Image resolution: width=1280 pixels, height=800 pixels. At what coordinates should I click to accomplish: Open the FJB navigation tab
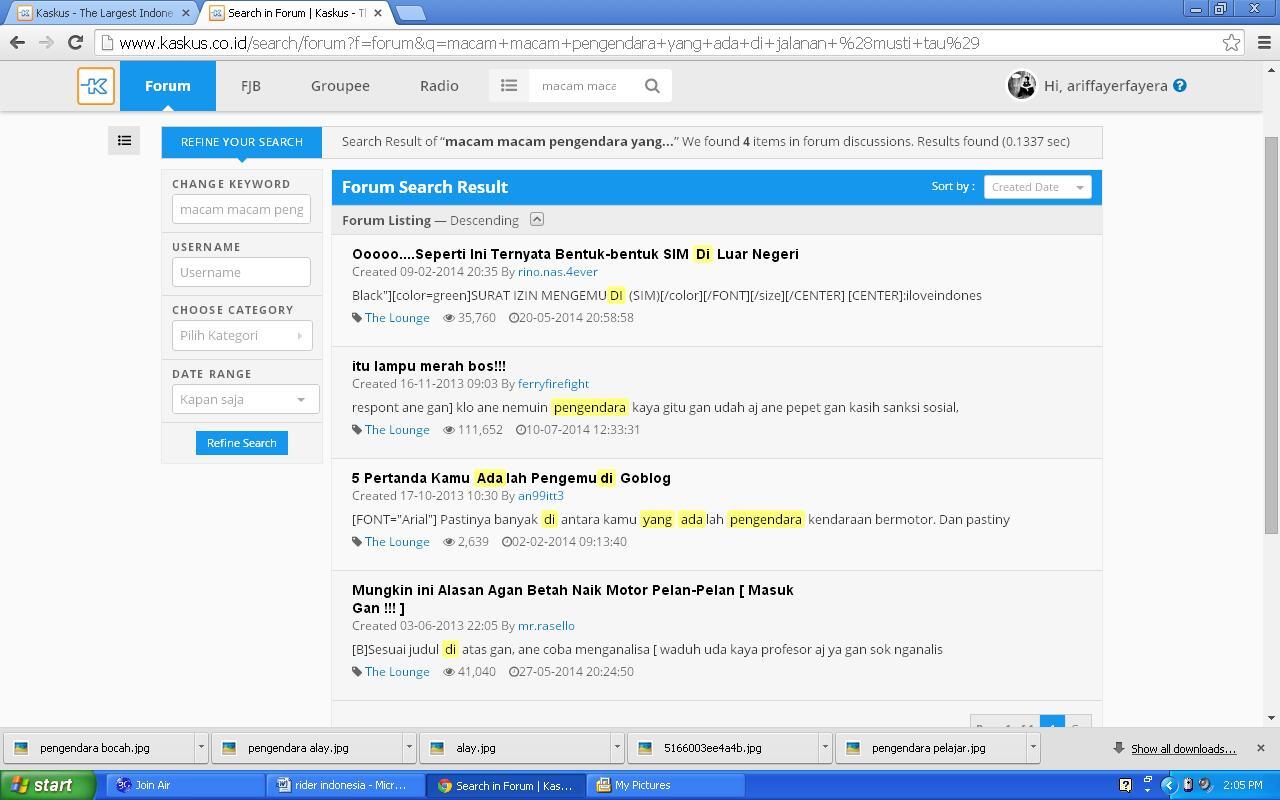[251, 86]
